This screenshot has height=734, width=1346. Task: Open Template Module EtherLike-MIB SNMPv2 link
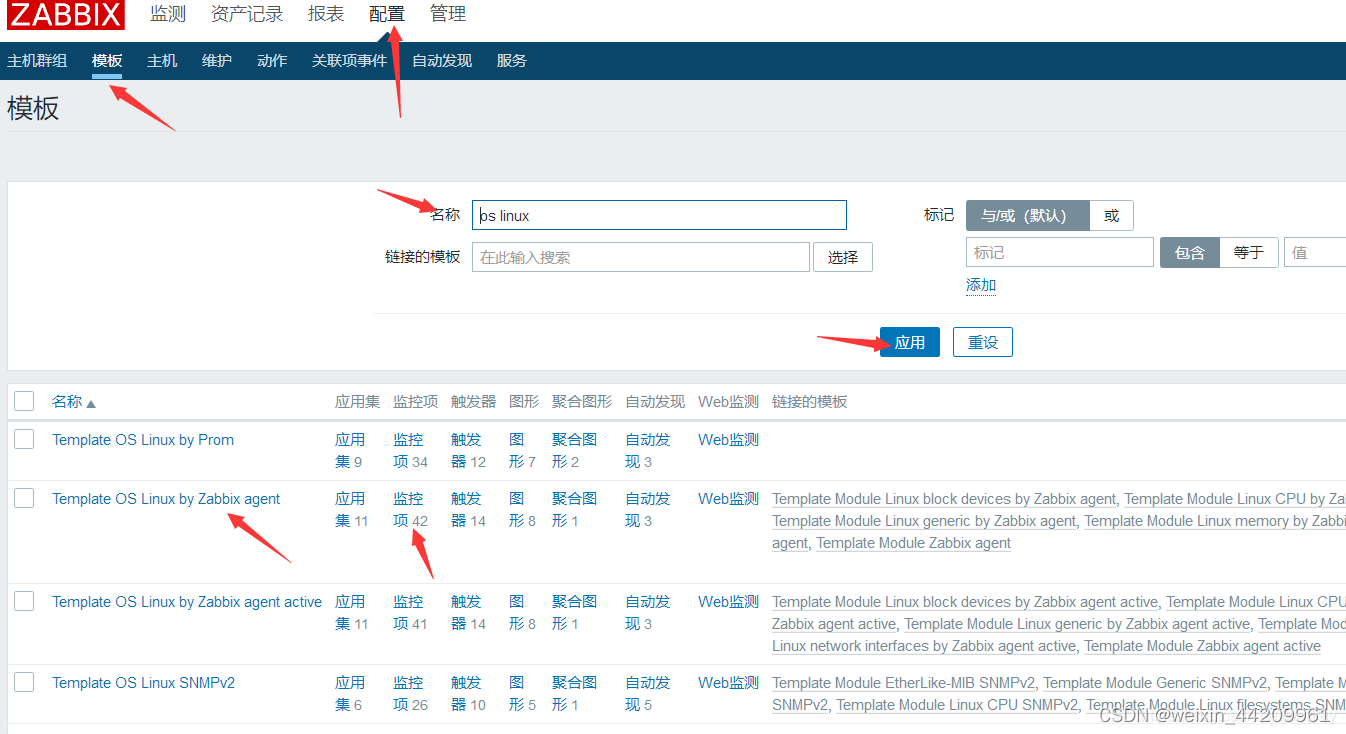[x=903, y=683]
